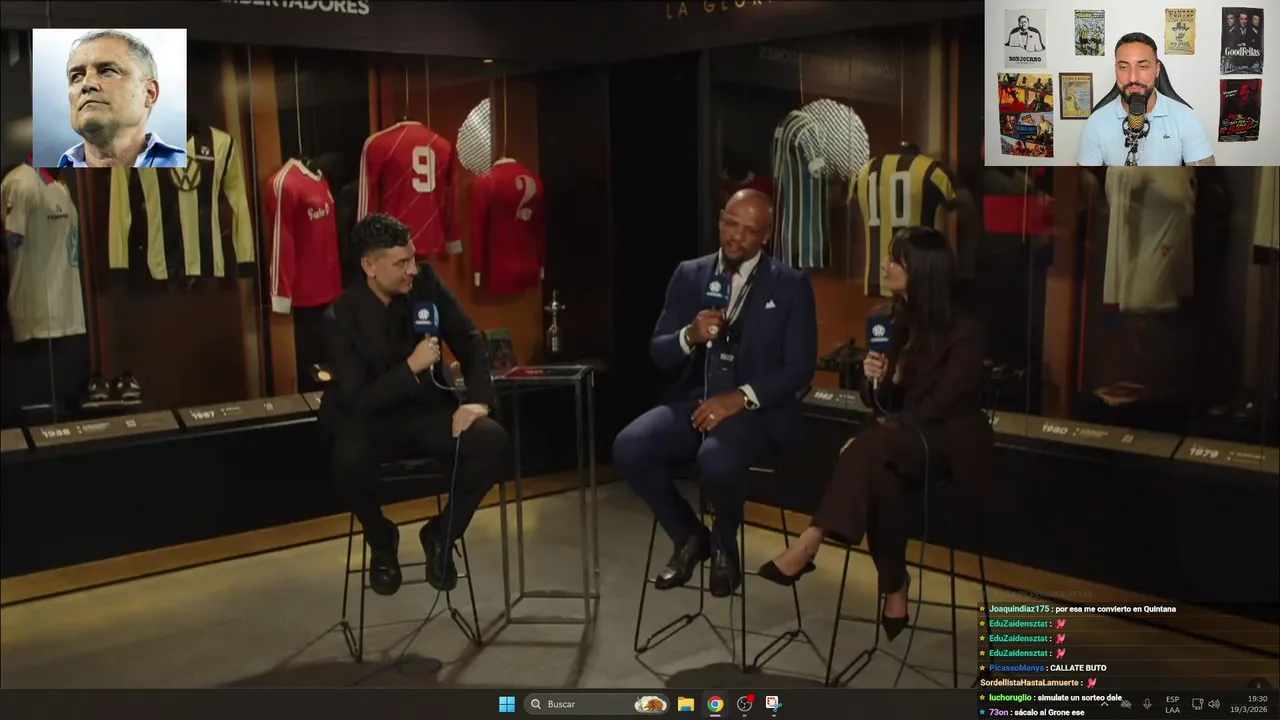Image resolution: width=1280 pixels, height=720 pixels.
Task: Click chat username Joaquindiaz175
Action: click(1019, 609)
